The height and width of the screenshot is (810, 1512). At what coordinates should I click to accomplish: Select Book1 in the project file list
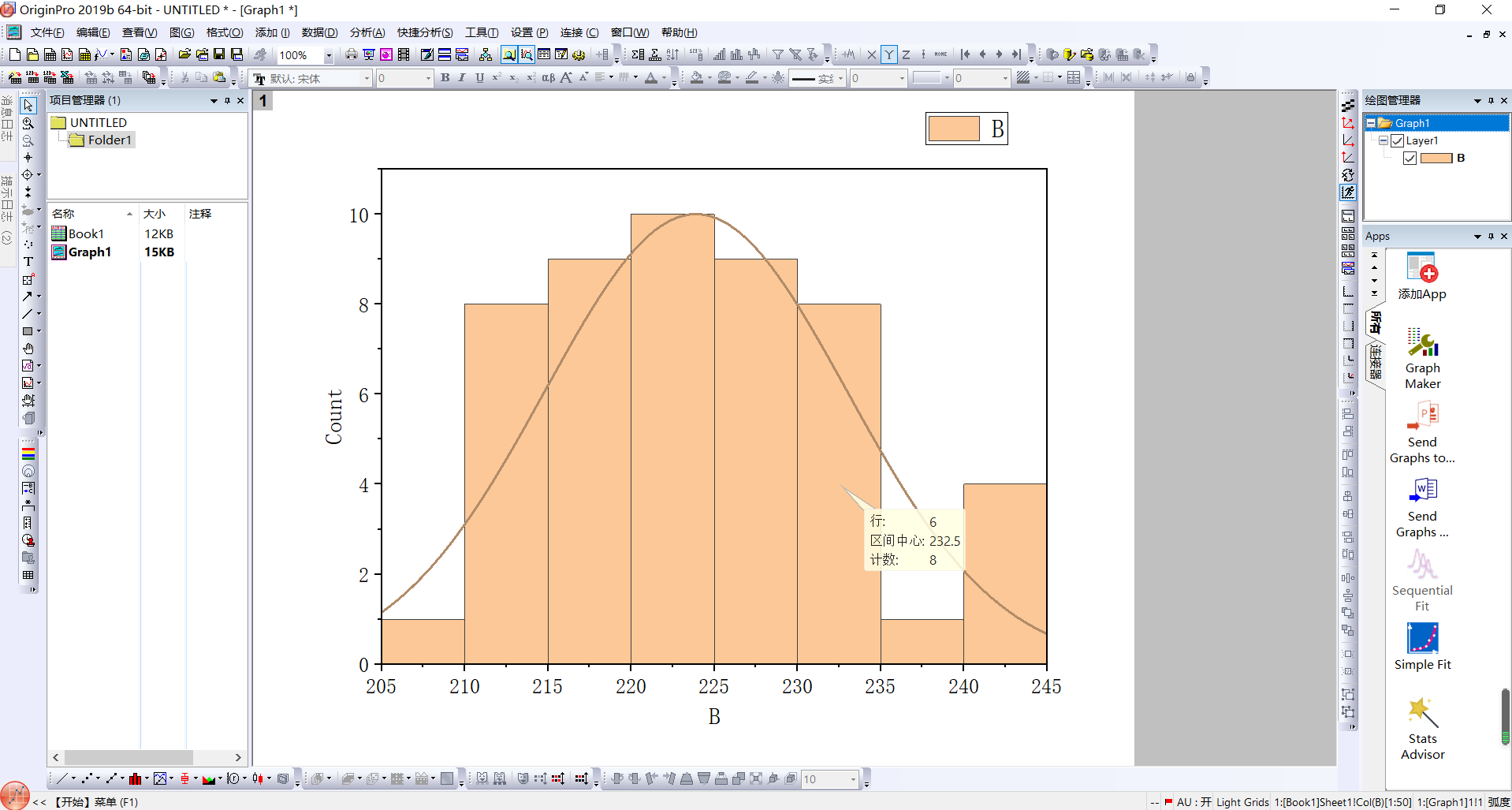[x=77, y=233]
